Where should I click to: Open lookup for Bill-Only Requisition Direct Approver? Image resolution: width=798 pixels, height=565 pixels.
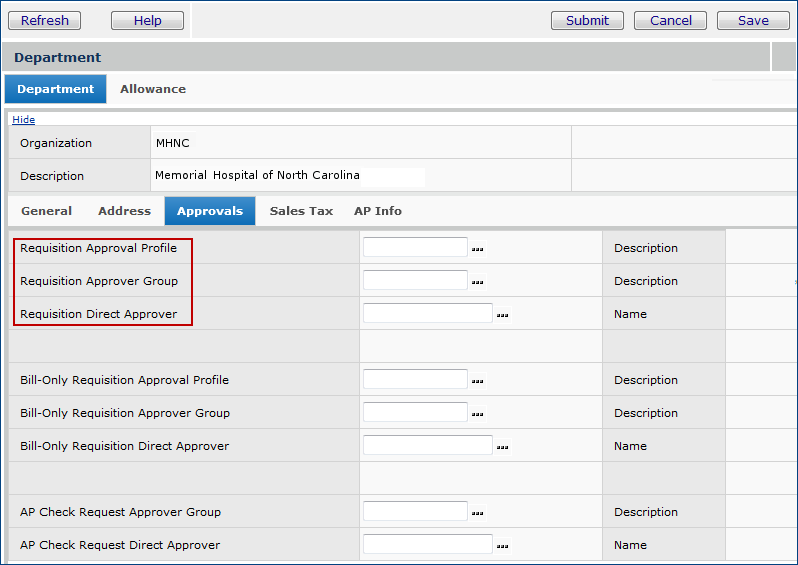click(x=502, y=447)
